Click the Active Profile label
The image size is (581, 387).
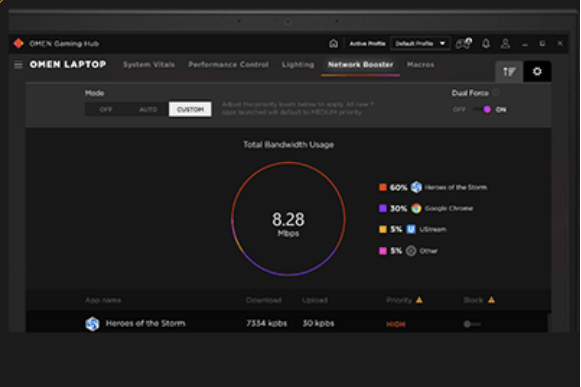coord(367,44)
